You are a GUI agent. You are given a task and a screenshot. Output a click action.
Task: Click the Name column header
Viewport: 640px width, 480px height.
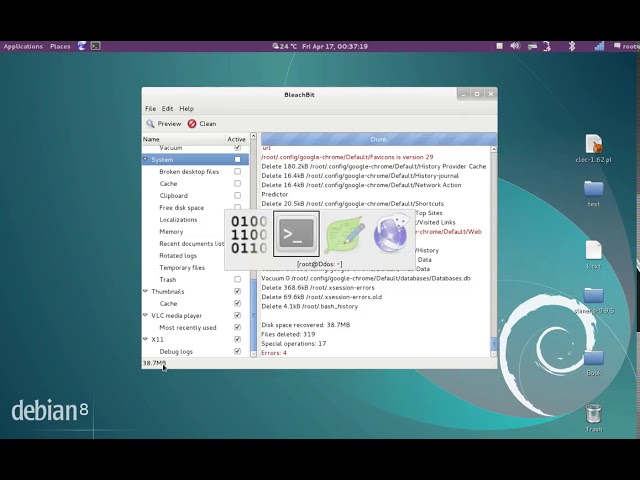pyautogui.click(x=184, y=139)
